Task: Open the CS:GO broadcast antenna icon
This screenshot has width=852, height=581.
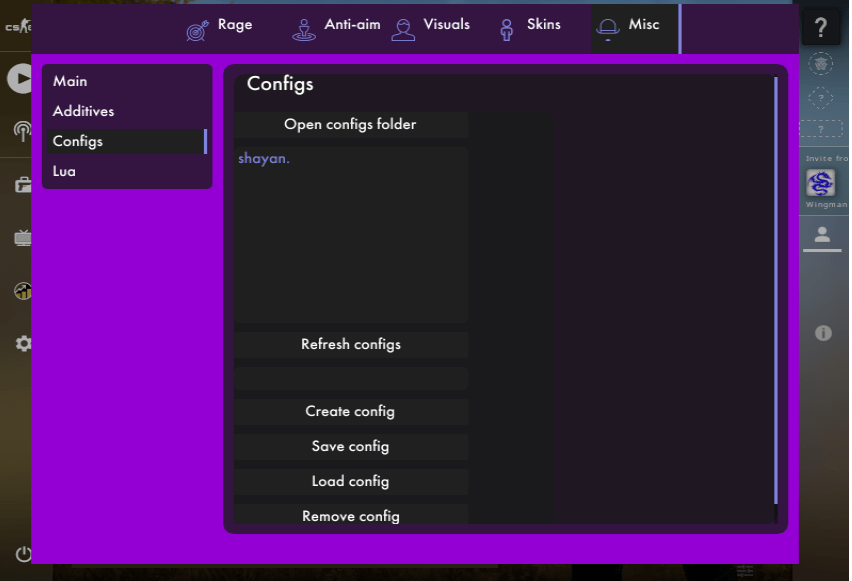Action: [x=22, y=131]
